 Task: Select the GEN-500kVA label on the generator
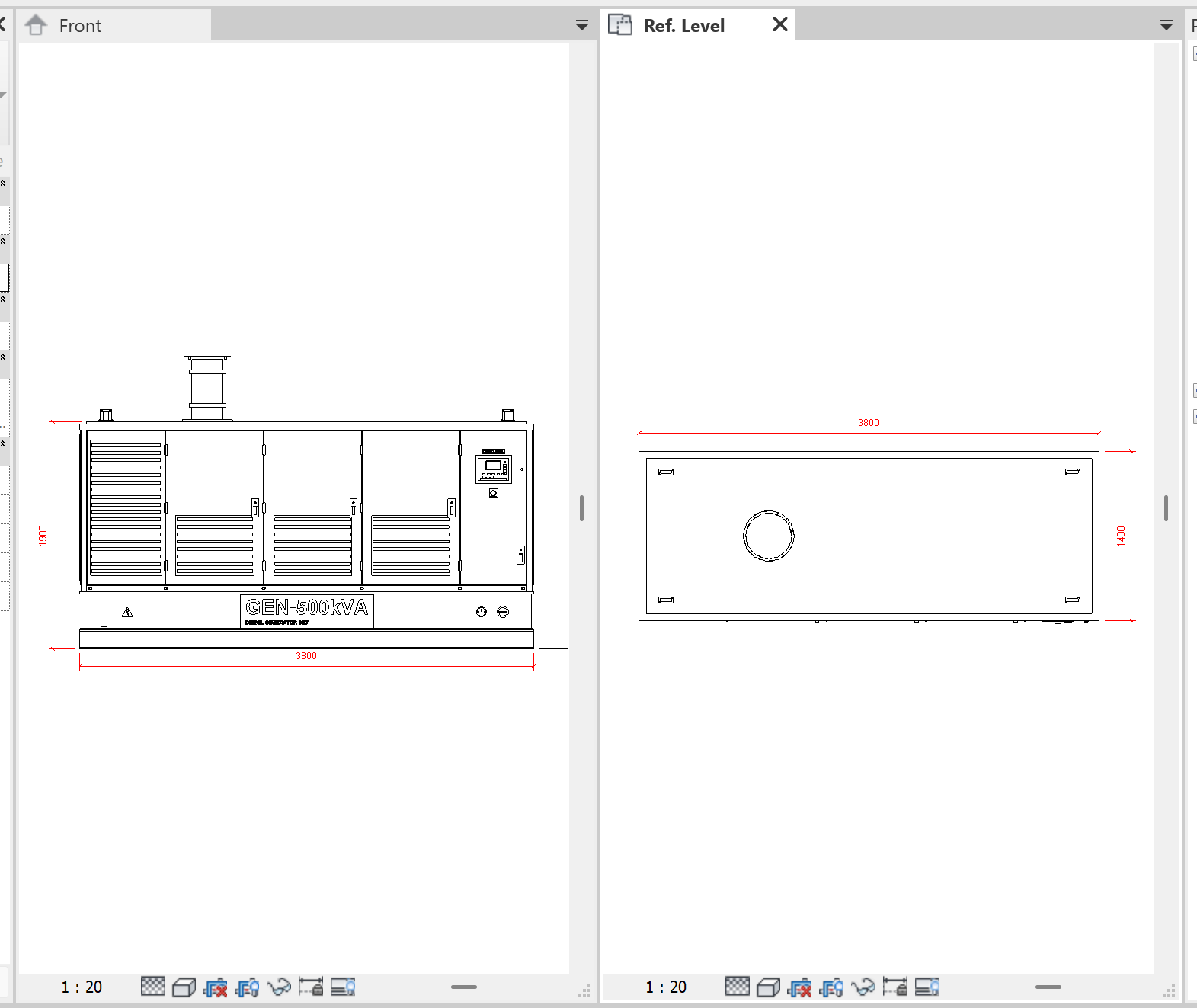tap(306, 607)
